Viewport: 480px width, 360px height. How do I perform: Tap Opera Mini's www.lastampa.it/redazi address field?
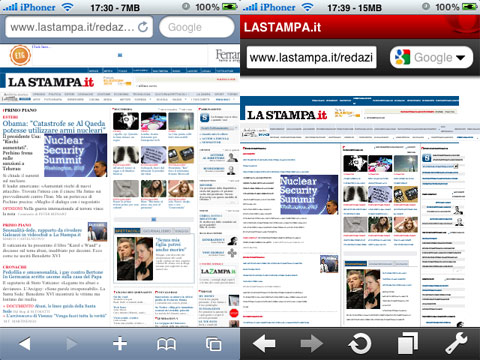coord(312,57)
